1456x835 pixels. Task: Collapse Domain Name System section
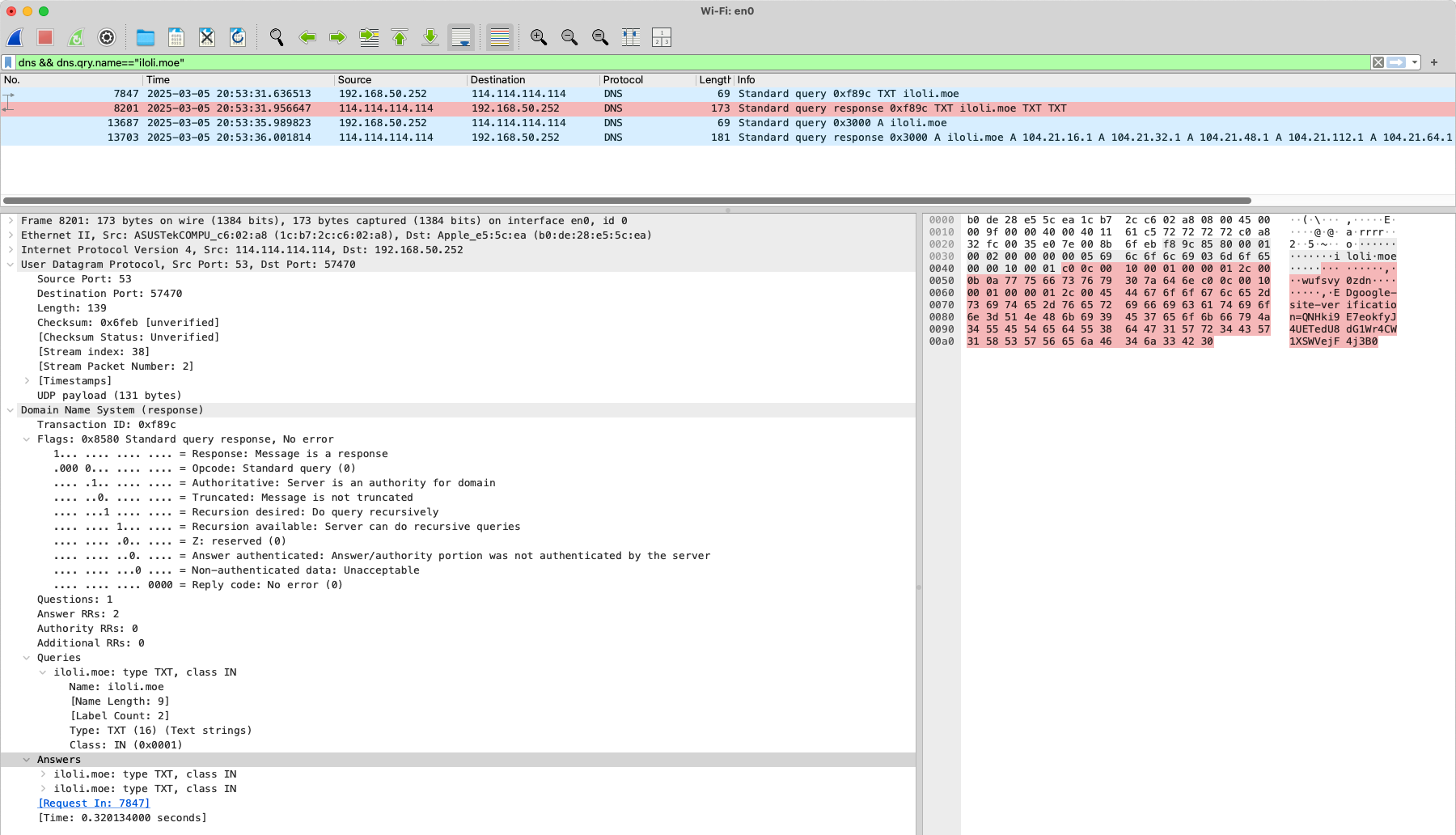click(x=11, y=410)
